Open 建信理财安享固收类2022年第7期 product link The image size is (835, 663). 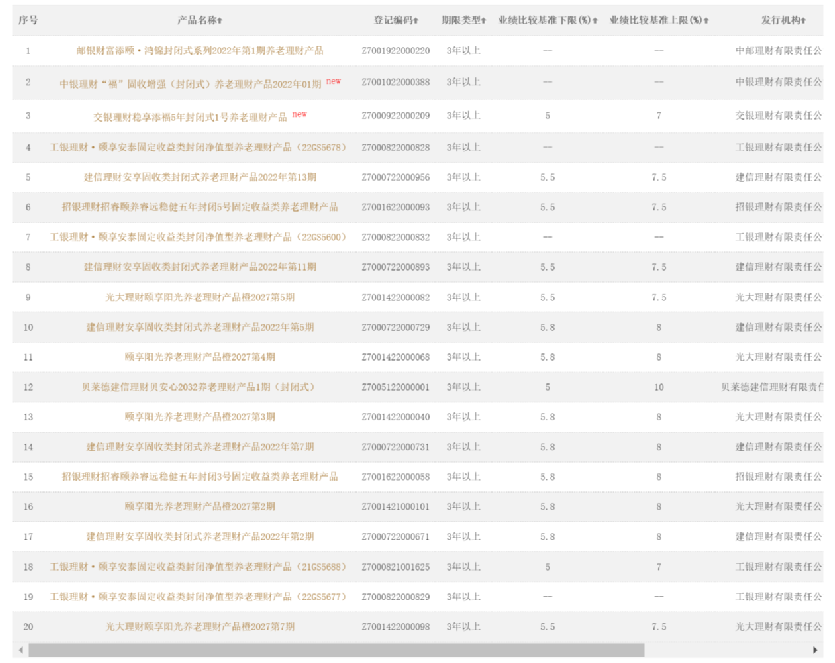click(200, 447)
